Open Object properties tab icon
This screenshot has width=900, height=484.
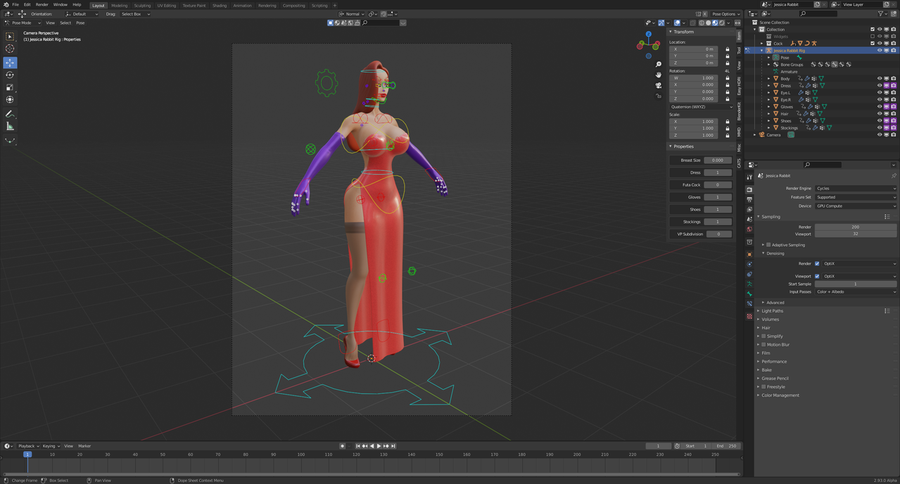point(750,254)
